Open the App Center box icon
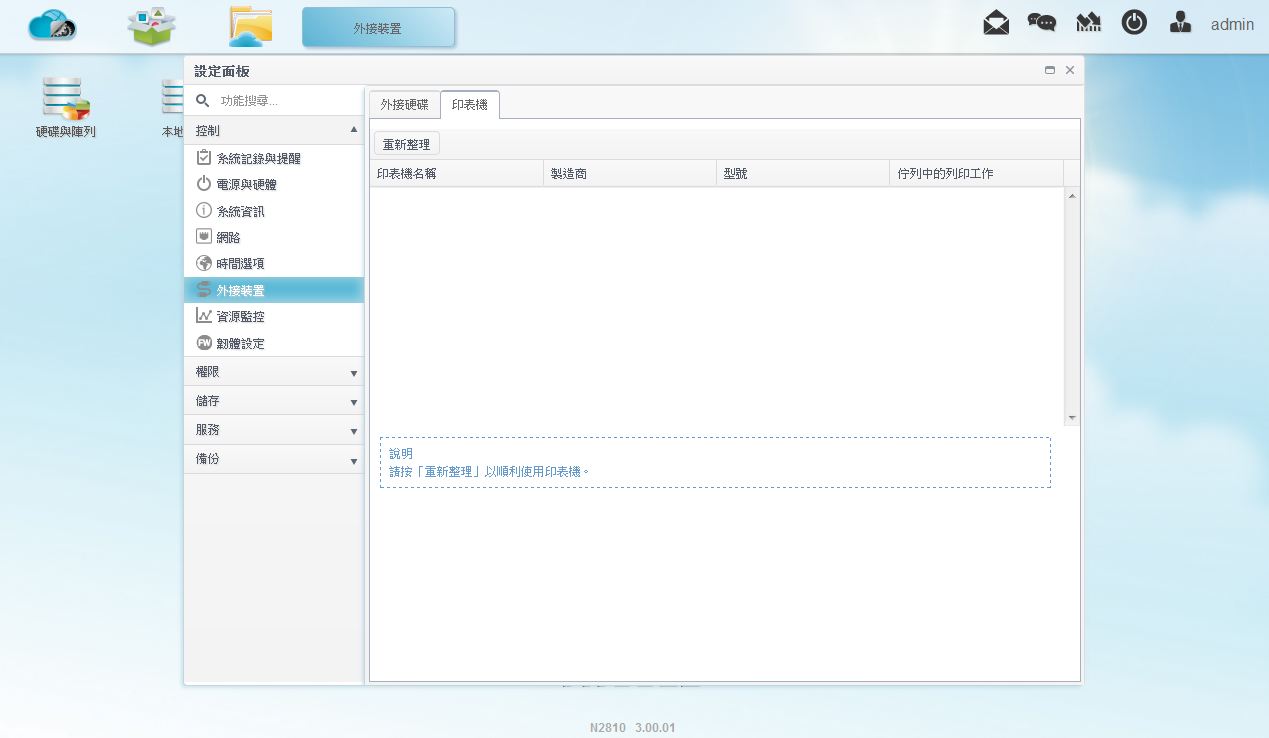 click(152, 26)
